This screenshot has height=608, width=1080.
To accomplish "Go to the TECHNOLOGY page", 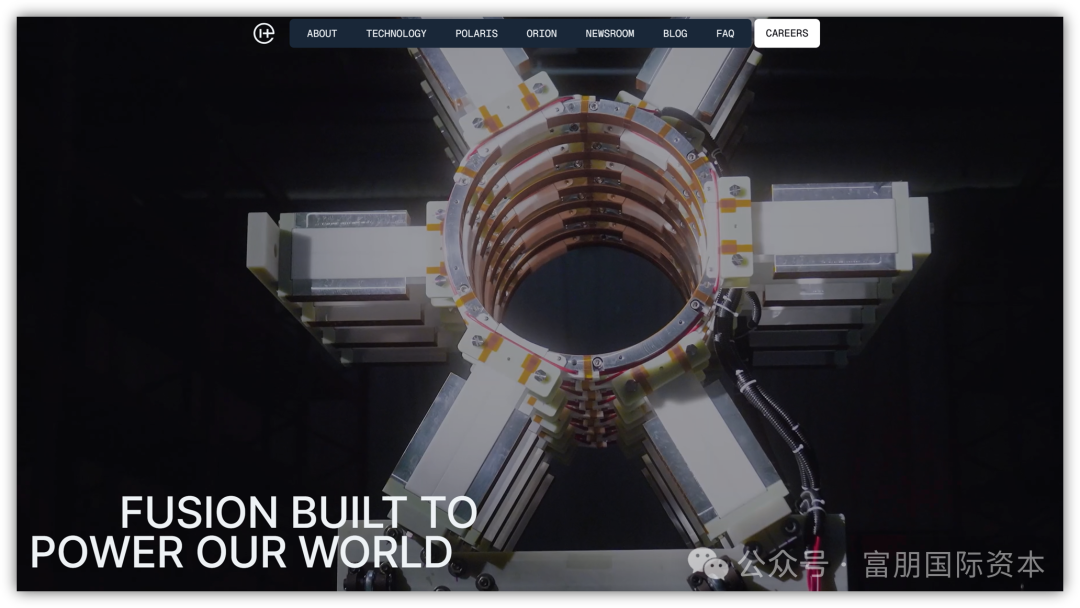I will [x=396, y=33].
